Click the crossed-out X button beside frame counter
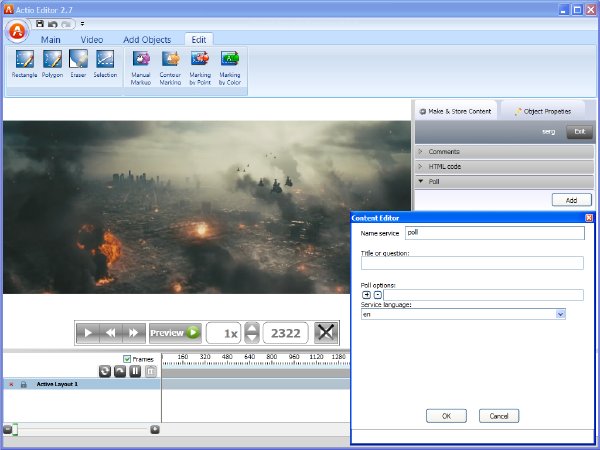The image size is (600, 450). [x=326, y=333]
